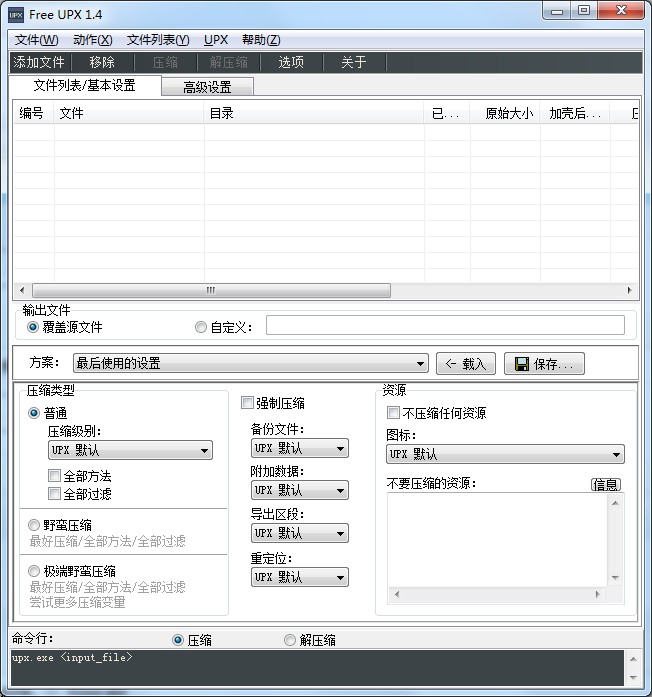Open the 方案 dropdown list
Image resolution: width=652 pixels, height=697 pixels.
click(x=251, y=363)
